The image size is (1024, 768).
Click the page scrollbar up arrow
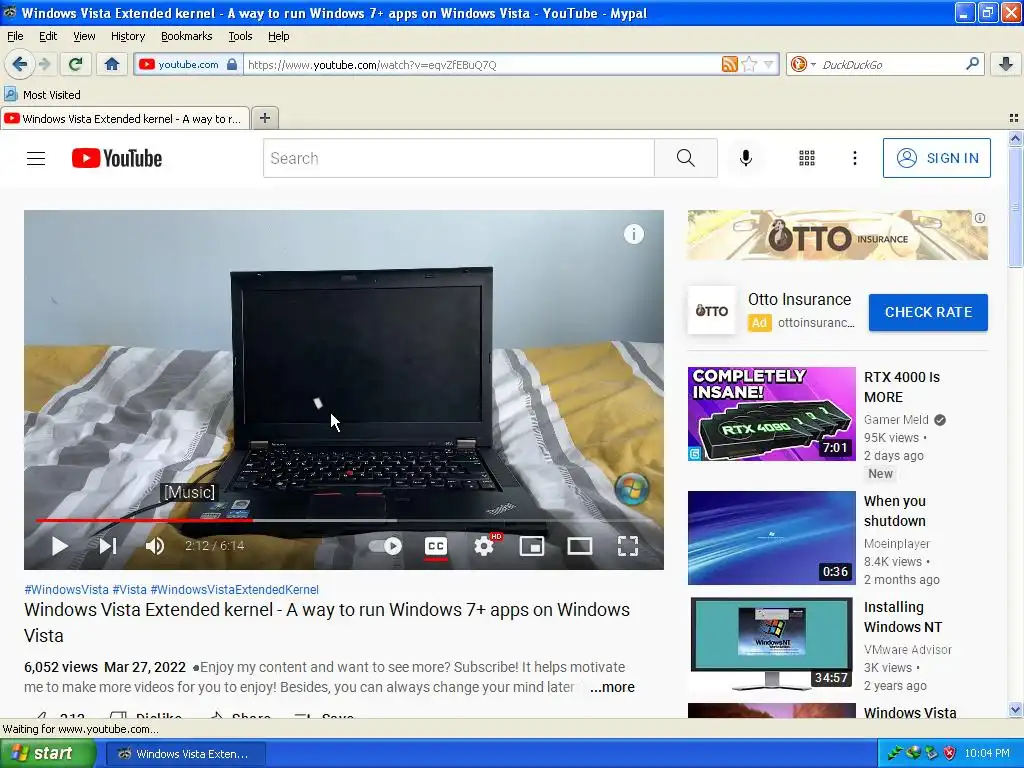click(x=1015, y=138)
